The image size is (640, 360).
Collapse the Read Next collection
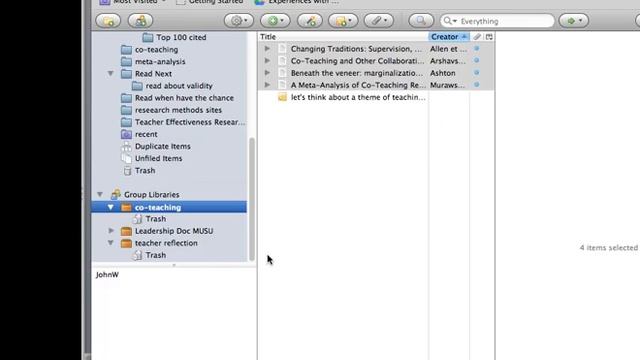[110, 73]
